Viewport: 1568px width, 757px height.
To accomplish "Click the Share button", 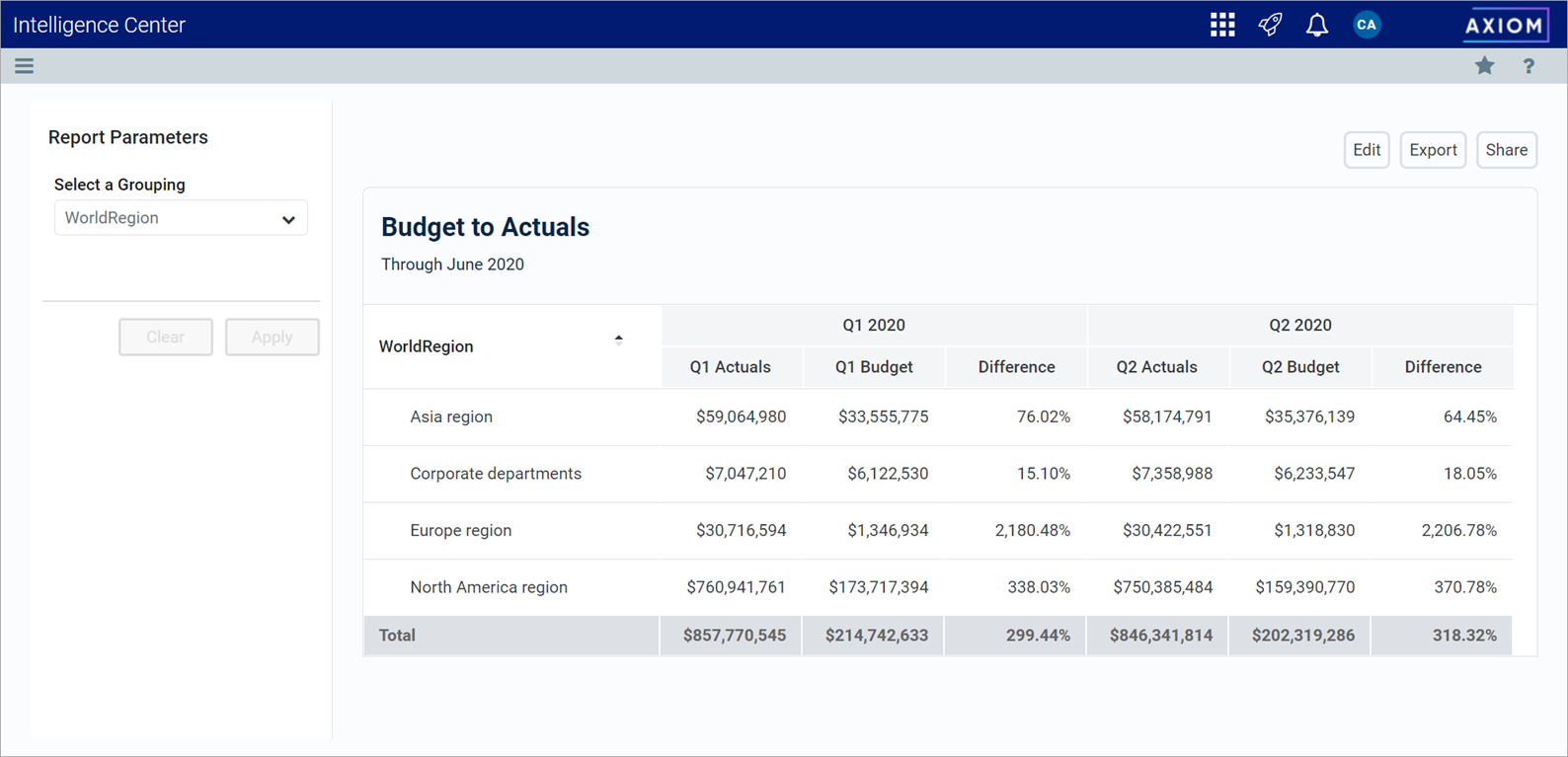I will point(1507,150).
